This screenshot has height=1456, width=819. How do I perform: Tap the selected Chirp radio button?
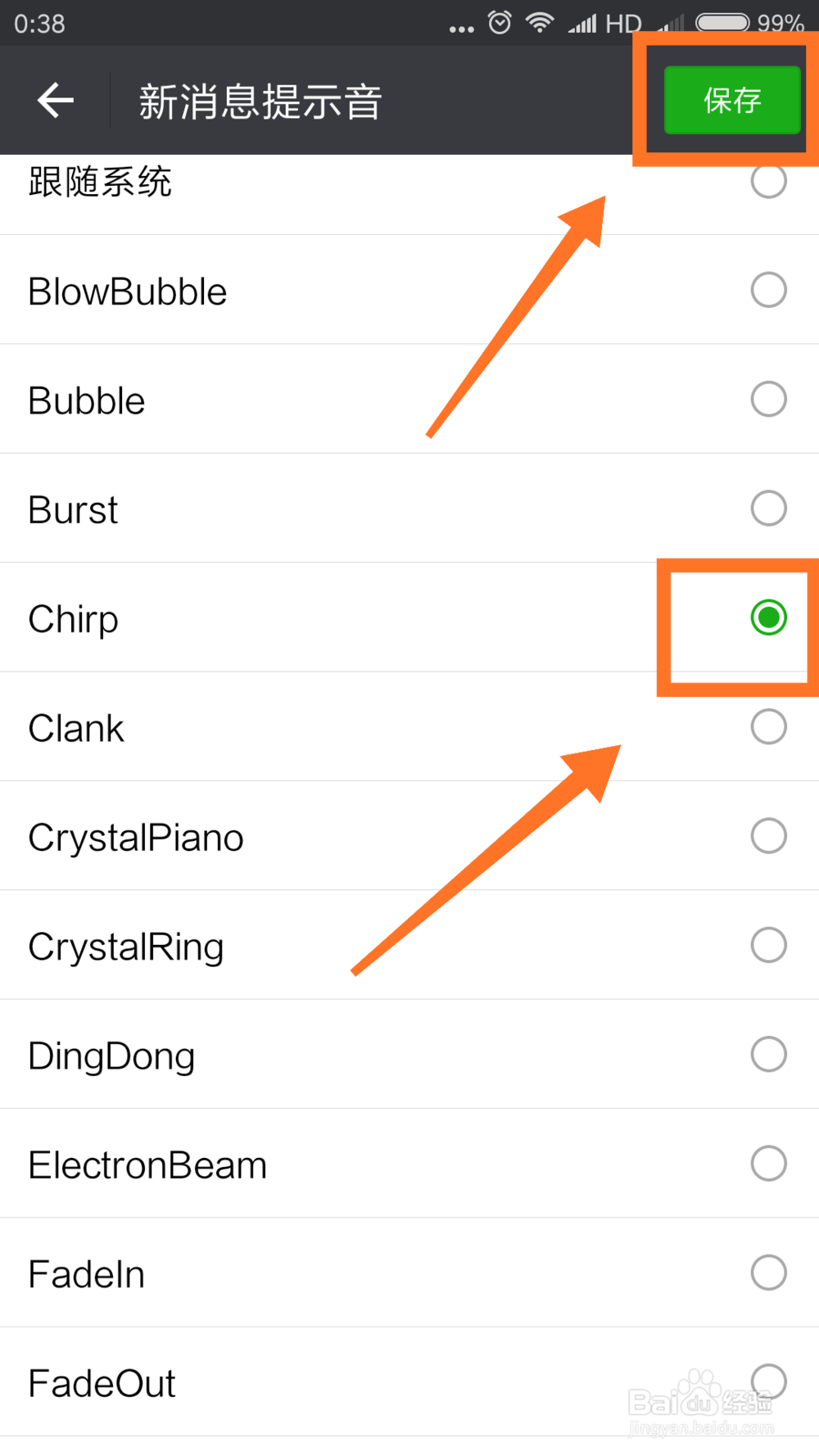point(768,617)
